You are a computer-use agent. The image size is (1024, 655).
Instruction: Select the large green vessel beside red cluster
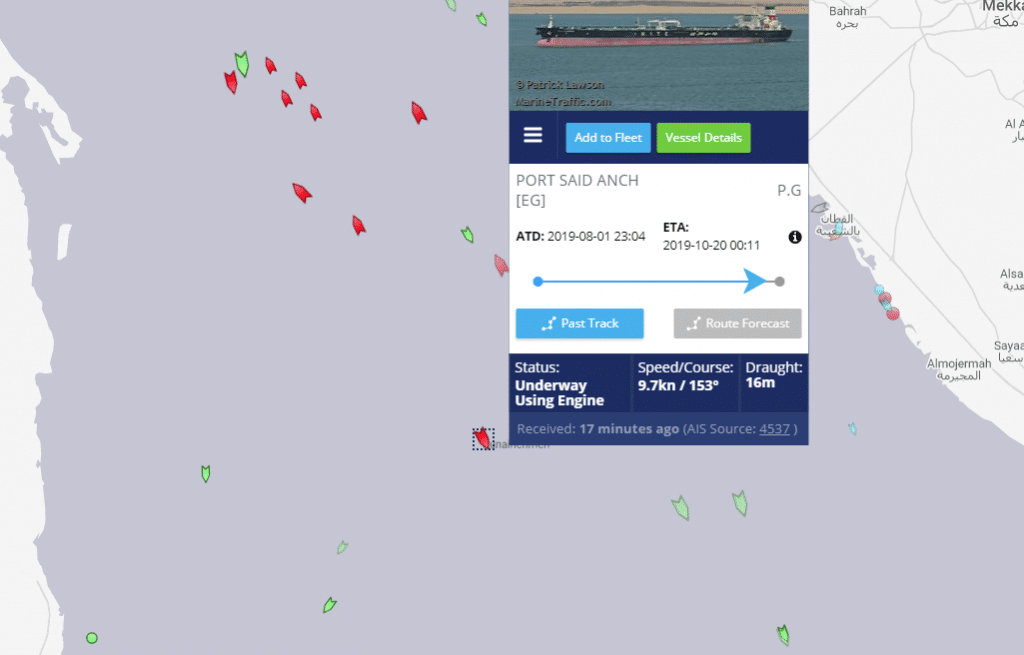pyautogui.click(x=242, y=64)
